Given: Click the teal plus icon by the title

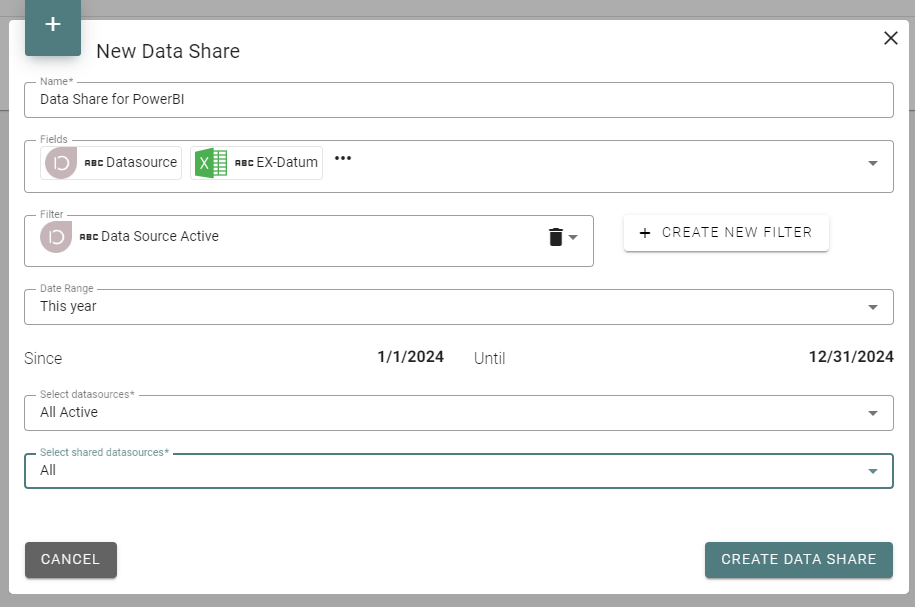Looking at the screenshot, I should pos(53,25).
